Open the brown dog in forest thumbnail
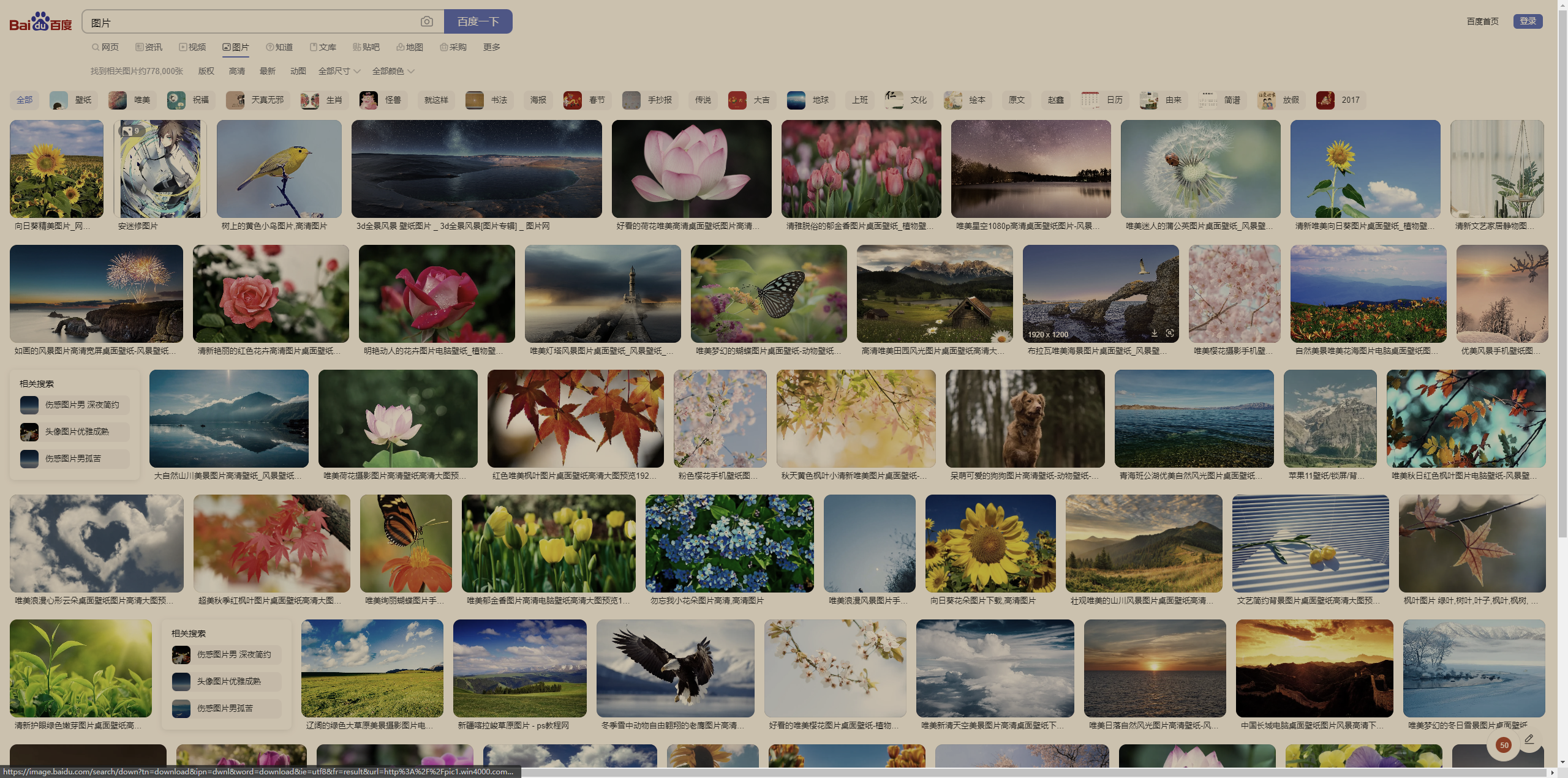Screen dimensions: 1568x778 [1025, 419]
